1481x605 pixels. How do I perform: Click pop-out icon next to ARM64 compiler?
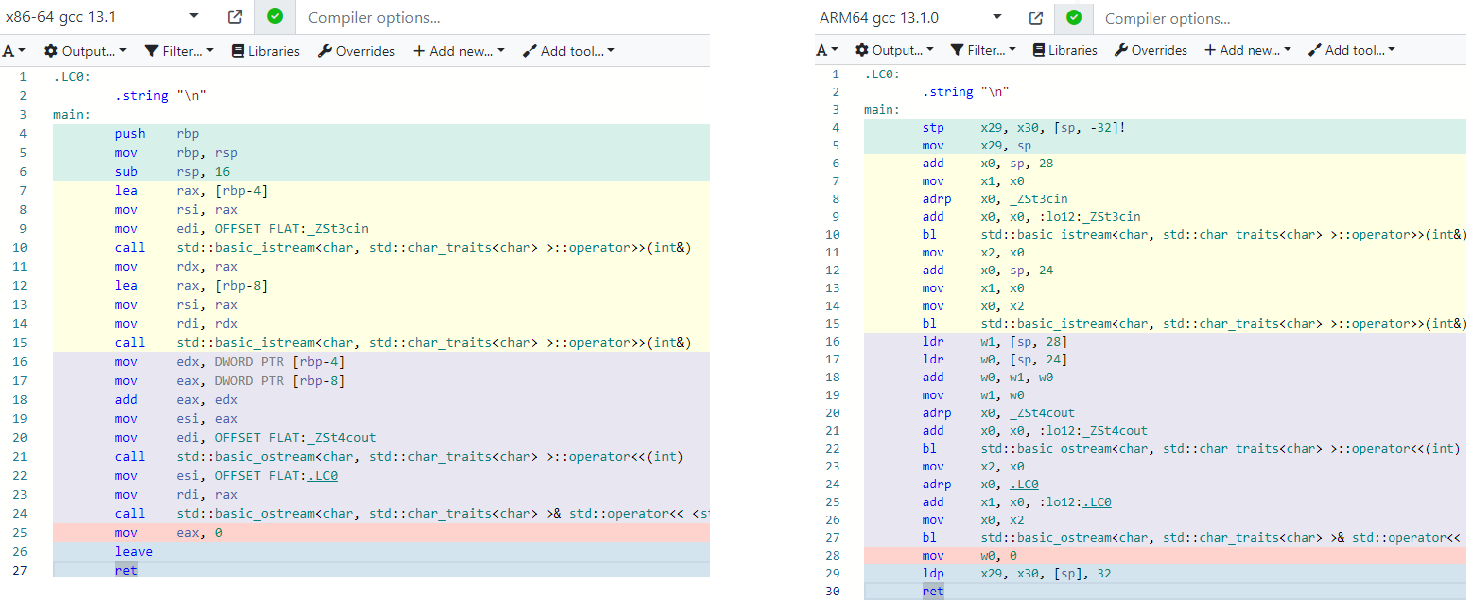pyautogui.click(x=1037, y=17)
